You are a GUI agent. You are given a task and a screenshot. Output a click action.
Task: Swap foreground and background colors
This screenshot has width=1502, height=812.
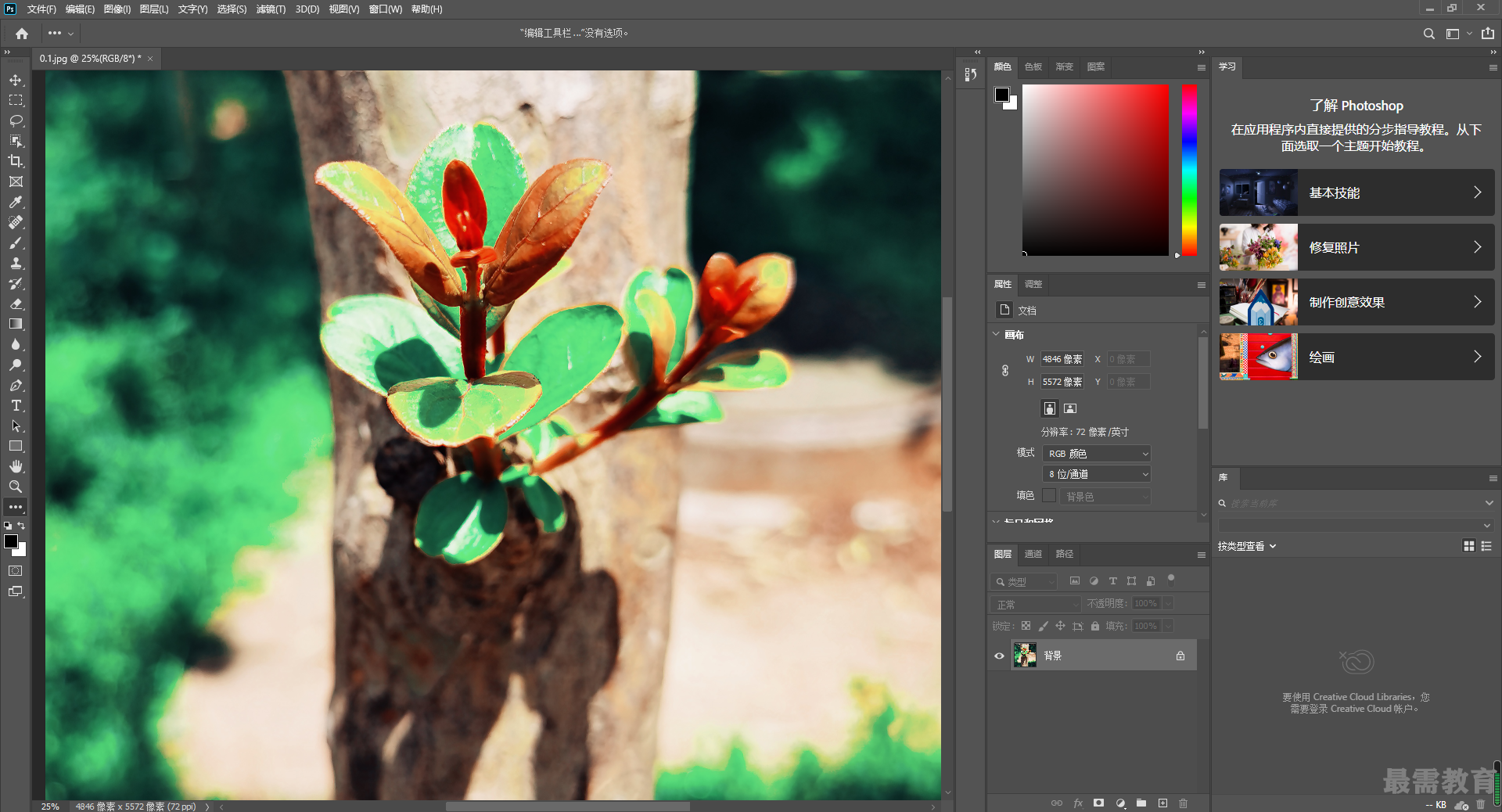(22, 526)
